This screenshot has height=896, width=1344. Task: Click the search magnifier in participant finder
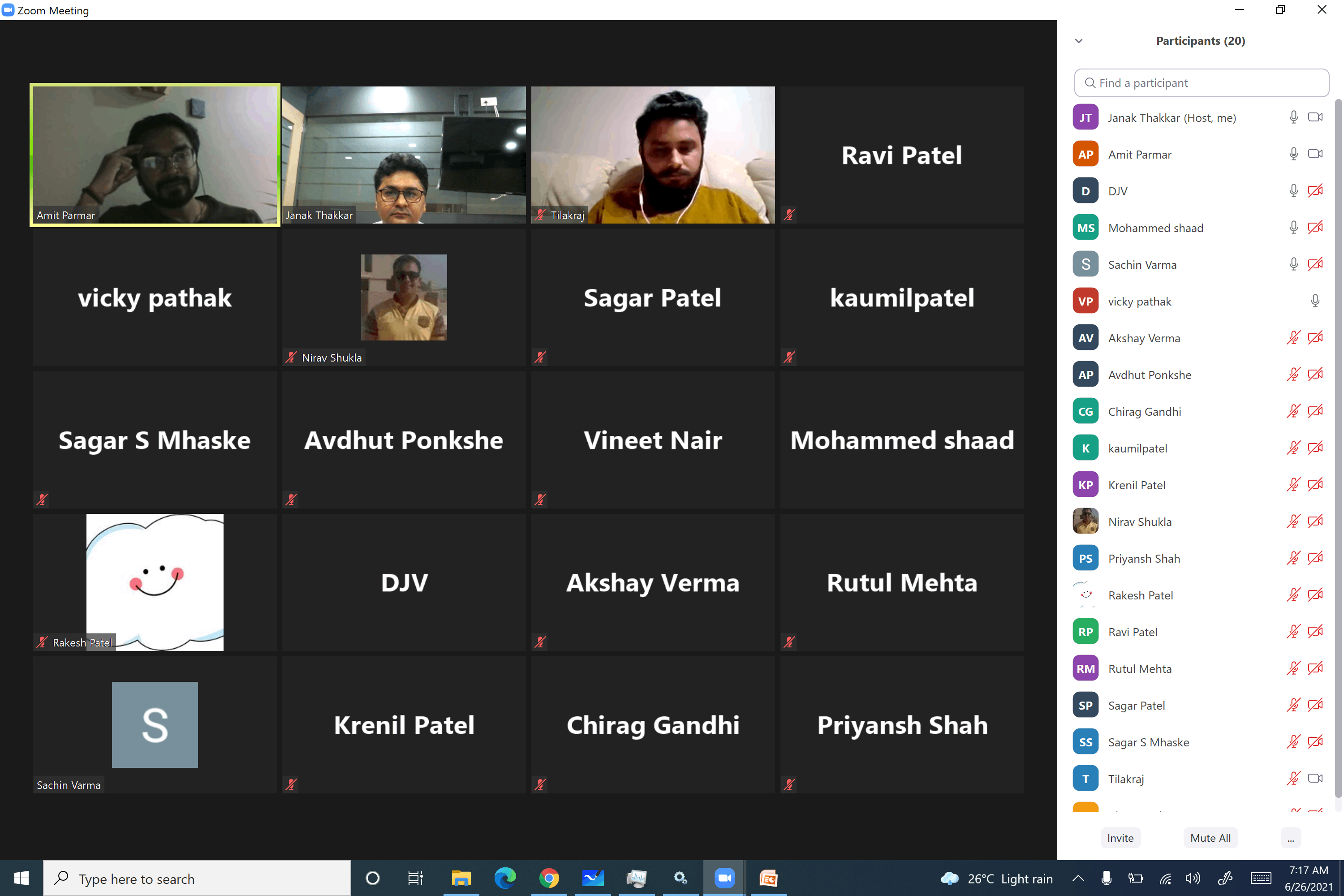point(1090,83)
